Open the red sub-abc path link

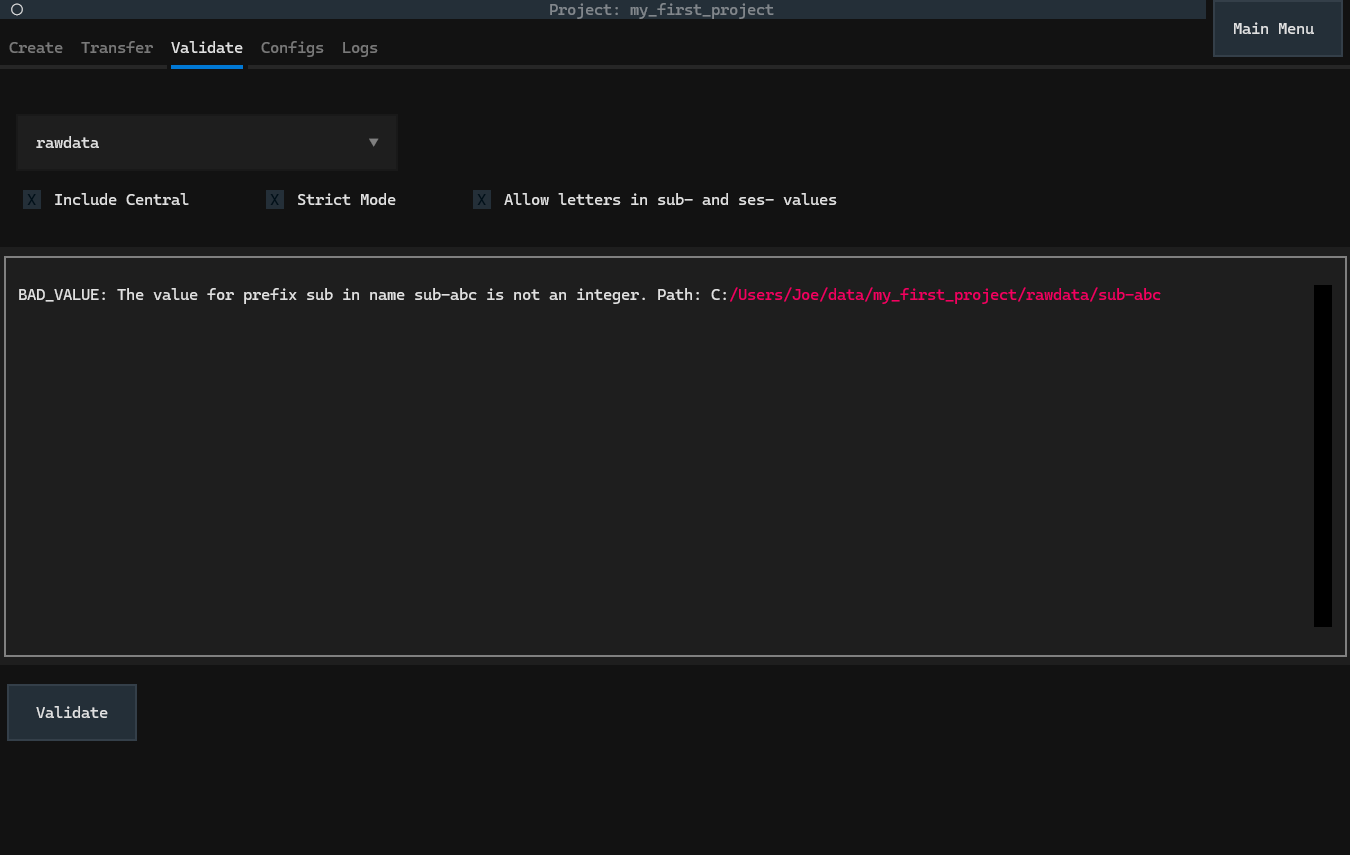click(x=945, y=295)
